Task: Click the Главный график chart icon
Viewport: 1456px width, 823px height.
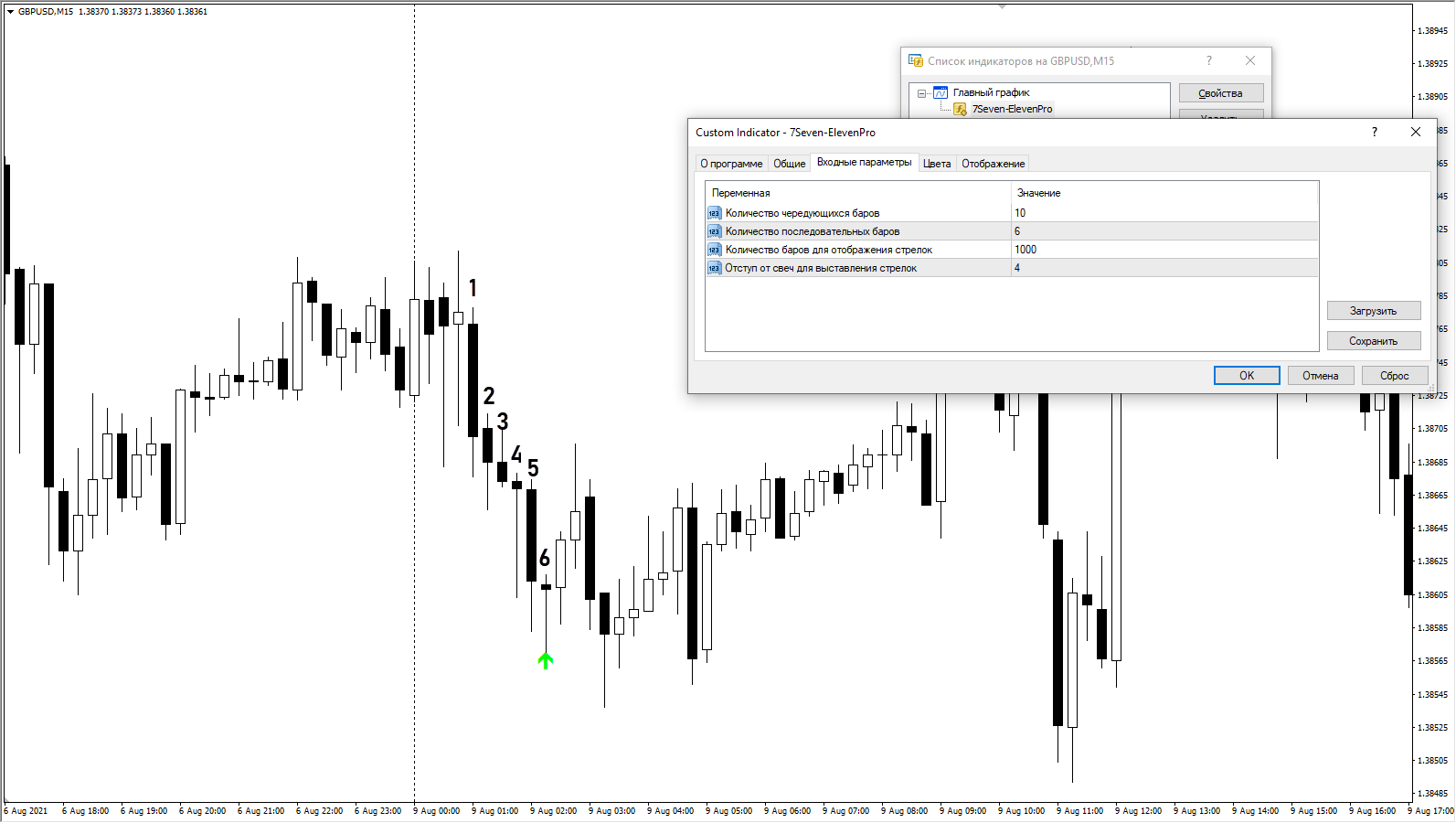Action: click(x=941, y=92)
